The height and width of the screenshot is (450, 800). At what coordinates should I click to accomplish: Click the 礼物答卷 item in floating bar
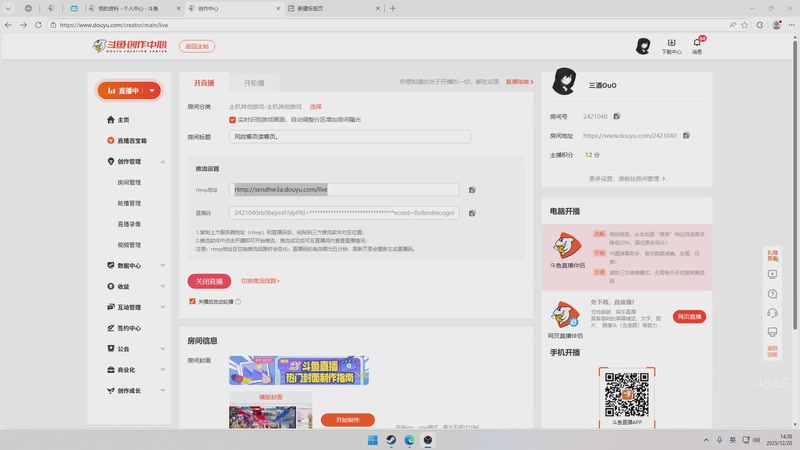tap(772, 255)
